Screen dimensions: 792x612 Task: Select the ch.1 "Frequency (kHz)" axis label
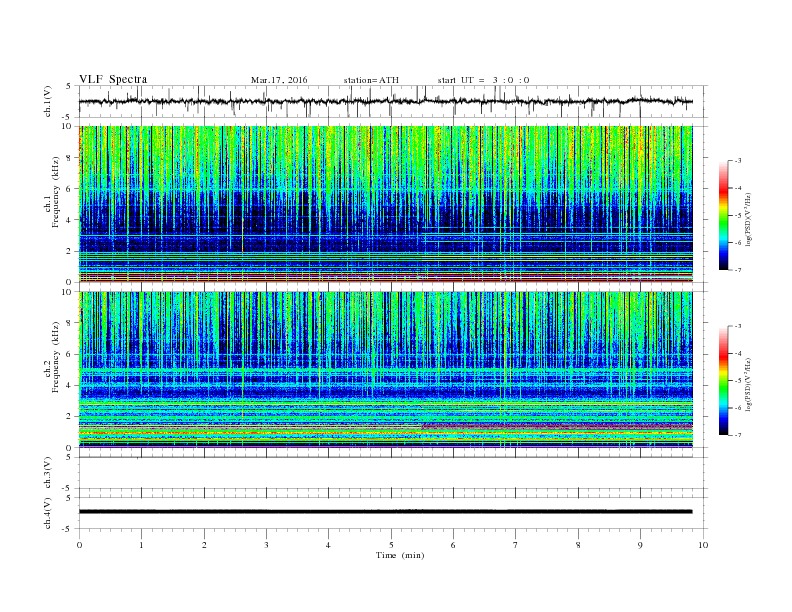55,192
